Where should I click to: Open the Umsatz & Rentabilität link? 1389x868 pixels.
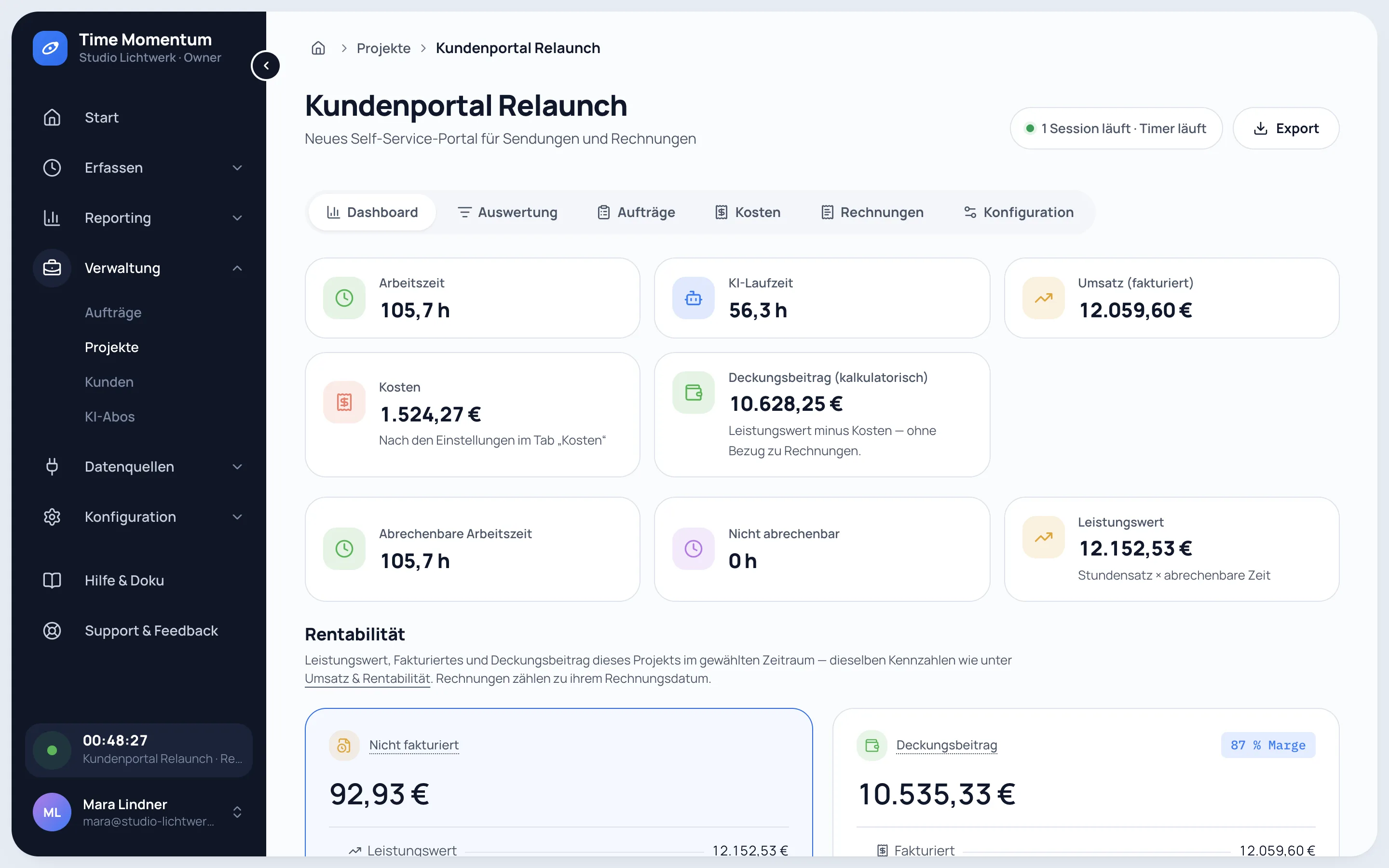point(368,678)
